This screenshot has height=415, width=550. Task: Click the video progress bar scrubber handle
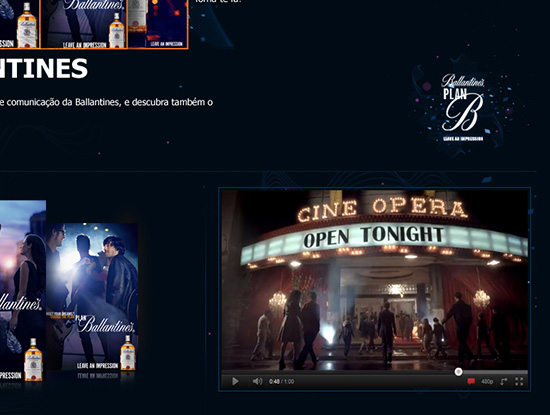tap(458, 372)
